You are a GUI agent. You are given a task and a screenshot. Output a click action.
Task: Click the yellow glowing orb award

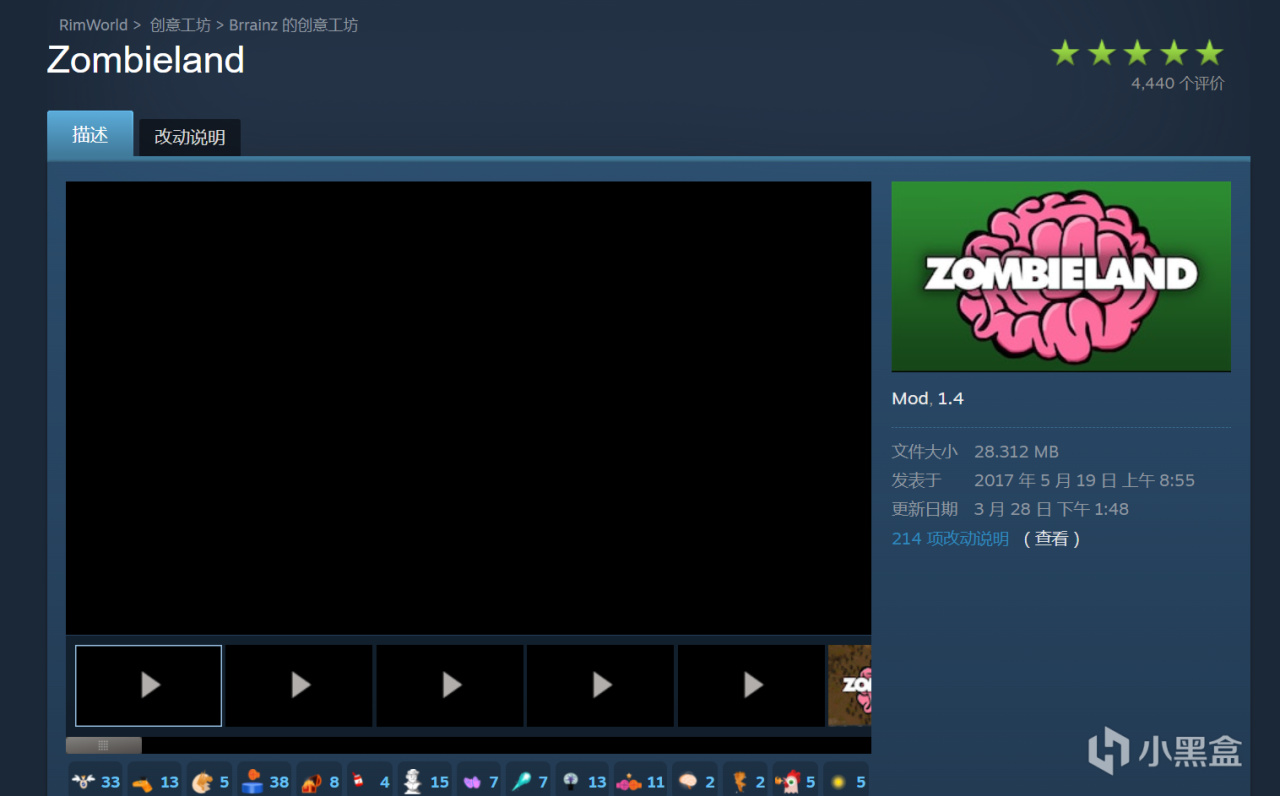point(846,781)
